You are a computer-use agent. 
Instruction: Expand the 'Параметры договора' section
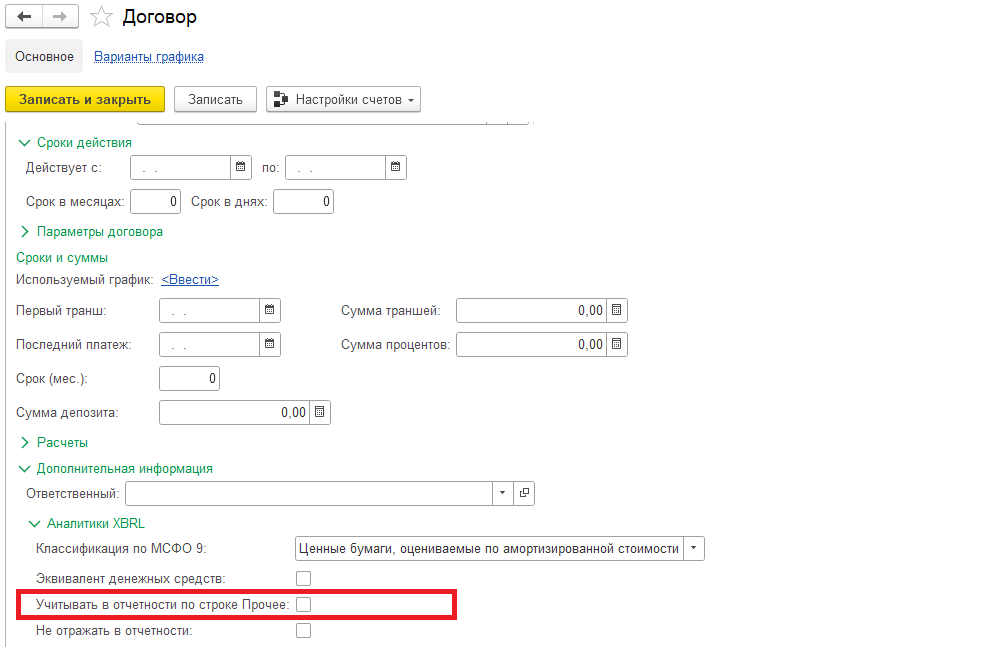(99, 231)
